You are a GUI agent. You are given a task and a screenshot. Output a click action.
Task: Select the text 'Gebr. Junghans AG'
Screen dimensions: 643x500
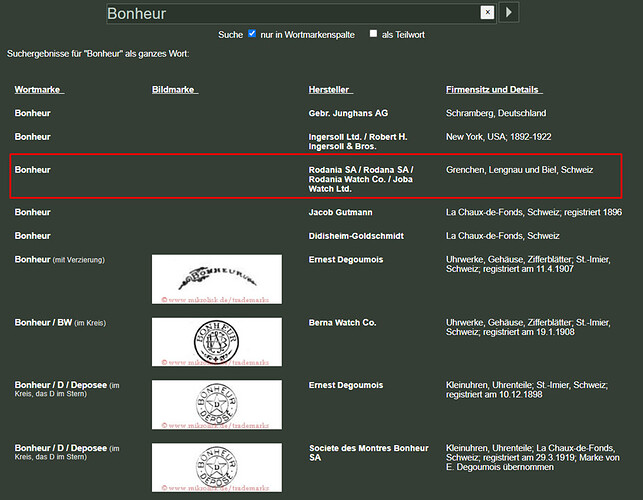[x=348, y=113]
